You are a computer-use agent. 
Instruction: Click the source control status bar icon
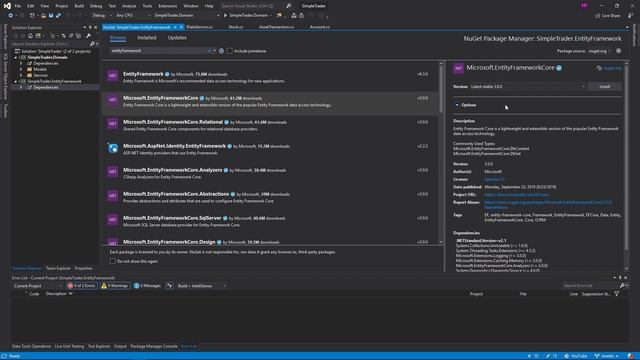click(x=597, y=356)
